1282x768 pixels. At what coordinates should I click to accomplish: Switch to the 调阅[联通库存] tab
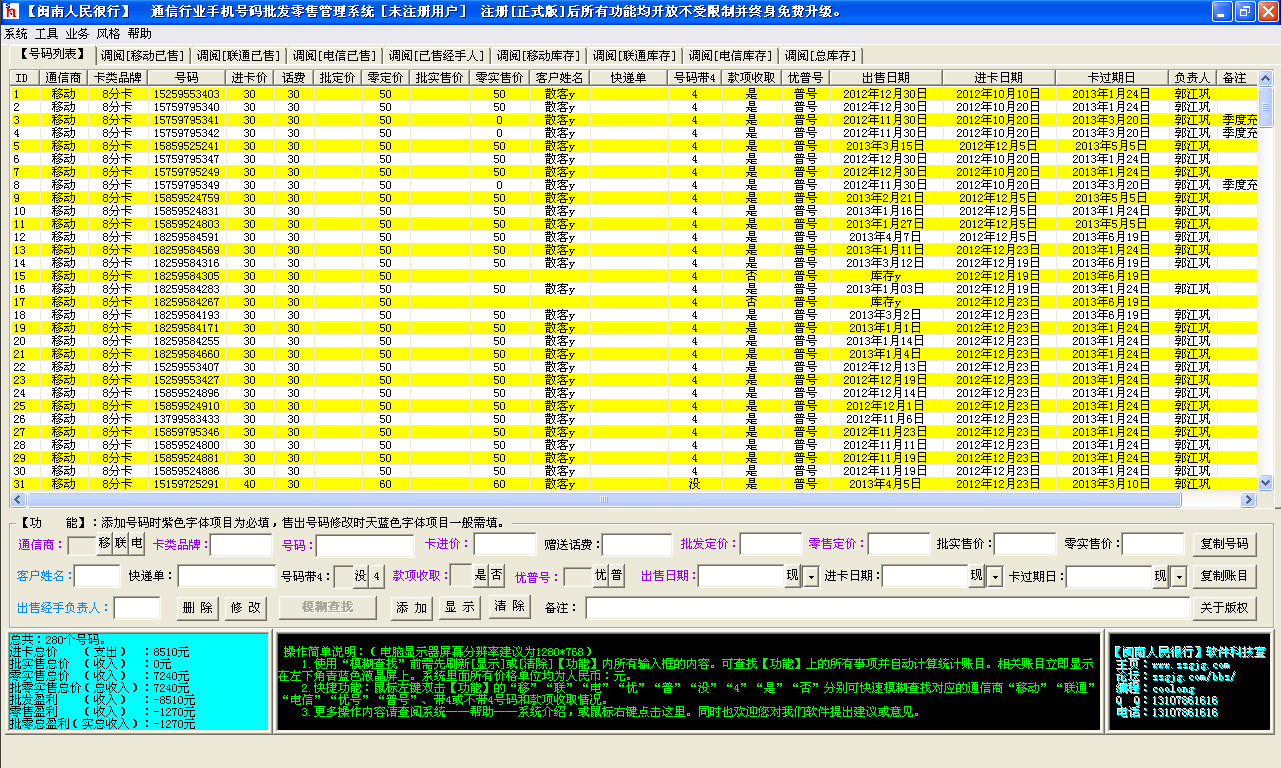click(x=634, y=56)
